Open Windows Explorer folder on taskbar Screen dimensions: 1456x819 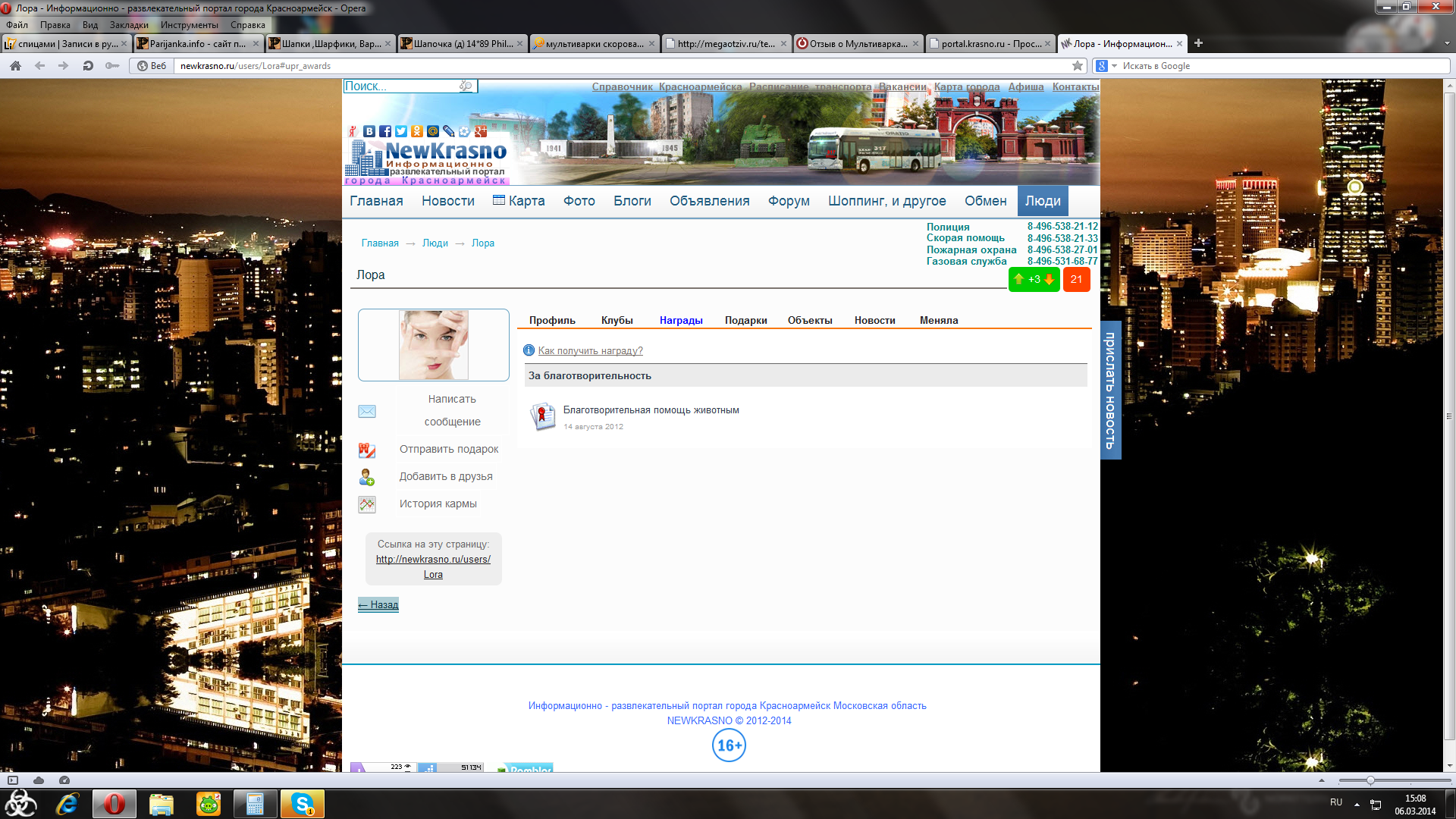162,804
